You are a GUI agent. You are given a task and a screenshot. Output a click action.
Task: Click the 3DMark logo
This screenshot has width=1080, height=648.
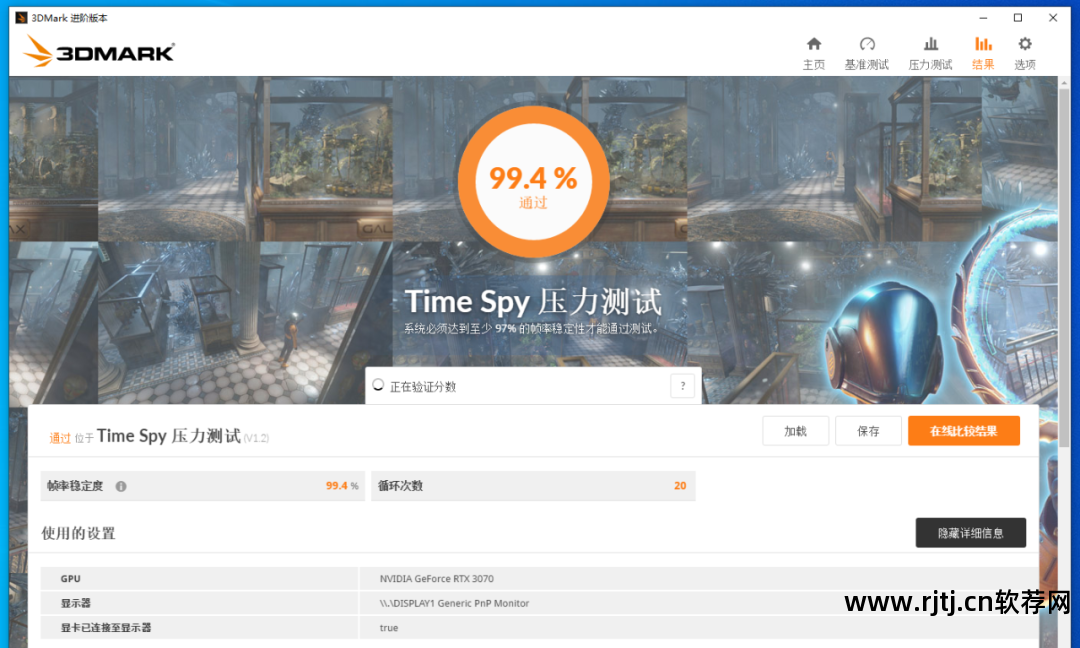(98, 51)
